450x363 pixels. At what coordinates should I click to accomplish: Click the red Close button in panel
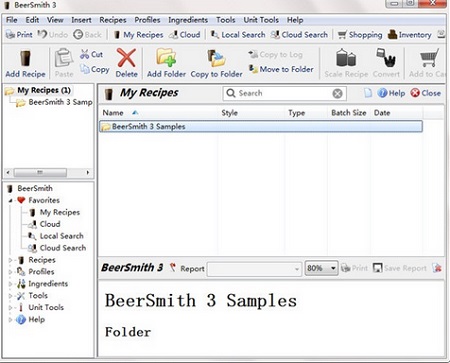click(x=426, y=93)
